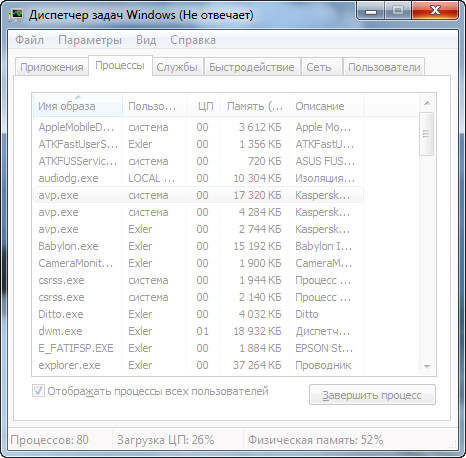This screenshot has height=458, width=466.
Task: Click the scrollbar up arrow
Action: click(427, 103)
